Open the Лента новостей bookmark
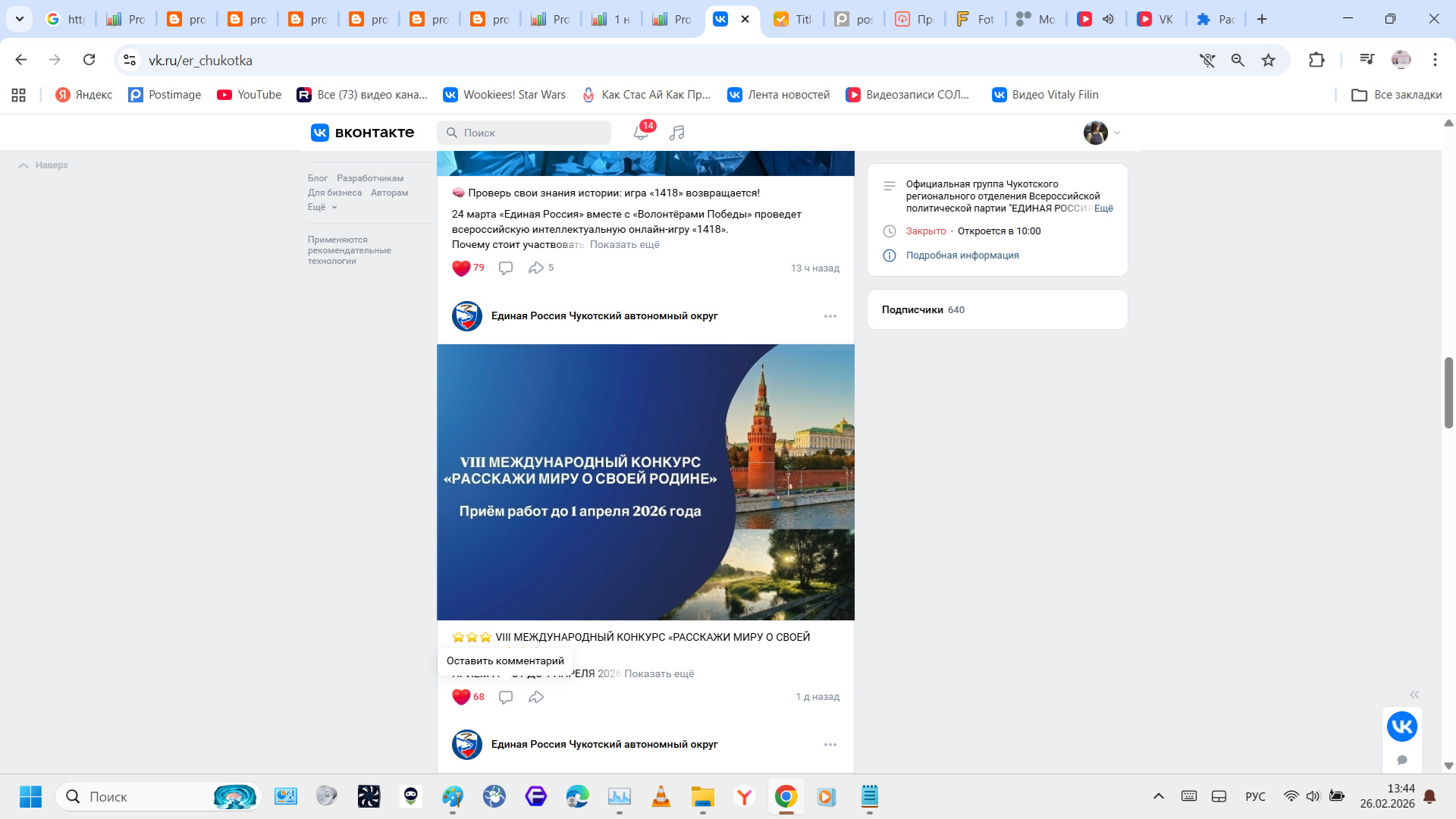This screenshot has width=1456, height=819. coord(779,95)
